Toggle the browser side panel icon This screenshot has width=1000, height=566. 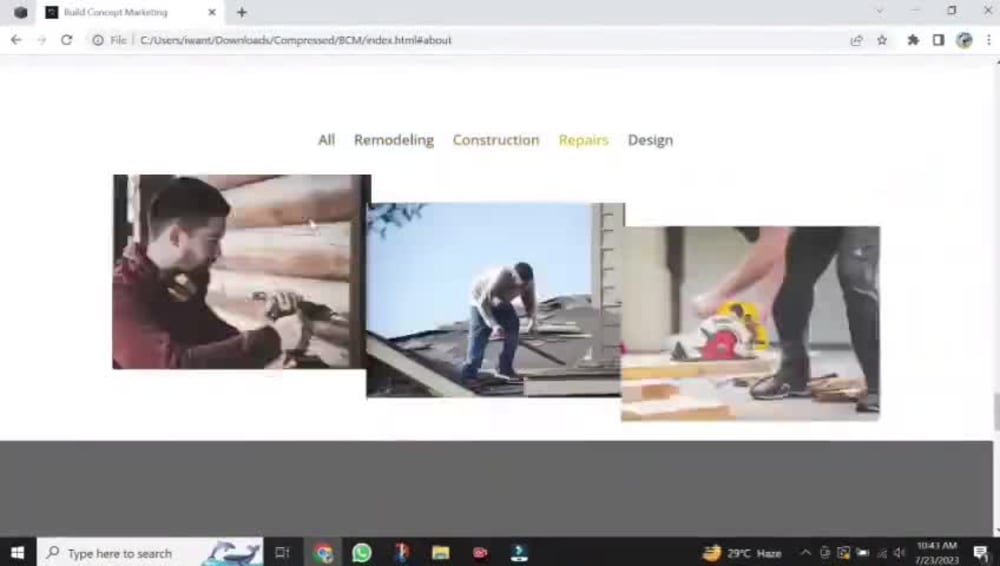[x=938, y=40]
